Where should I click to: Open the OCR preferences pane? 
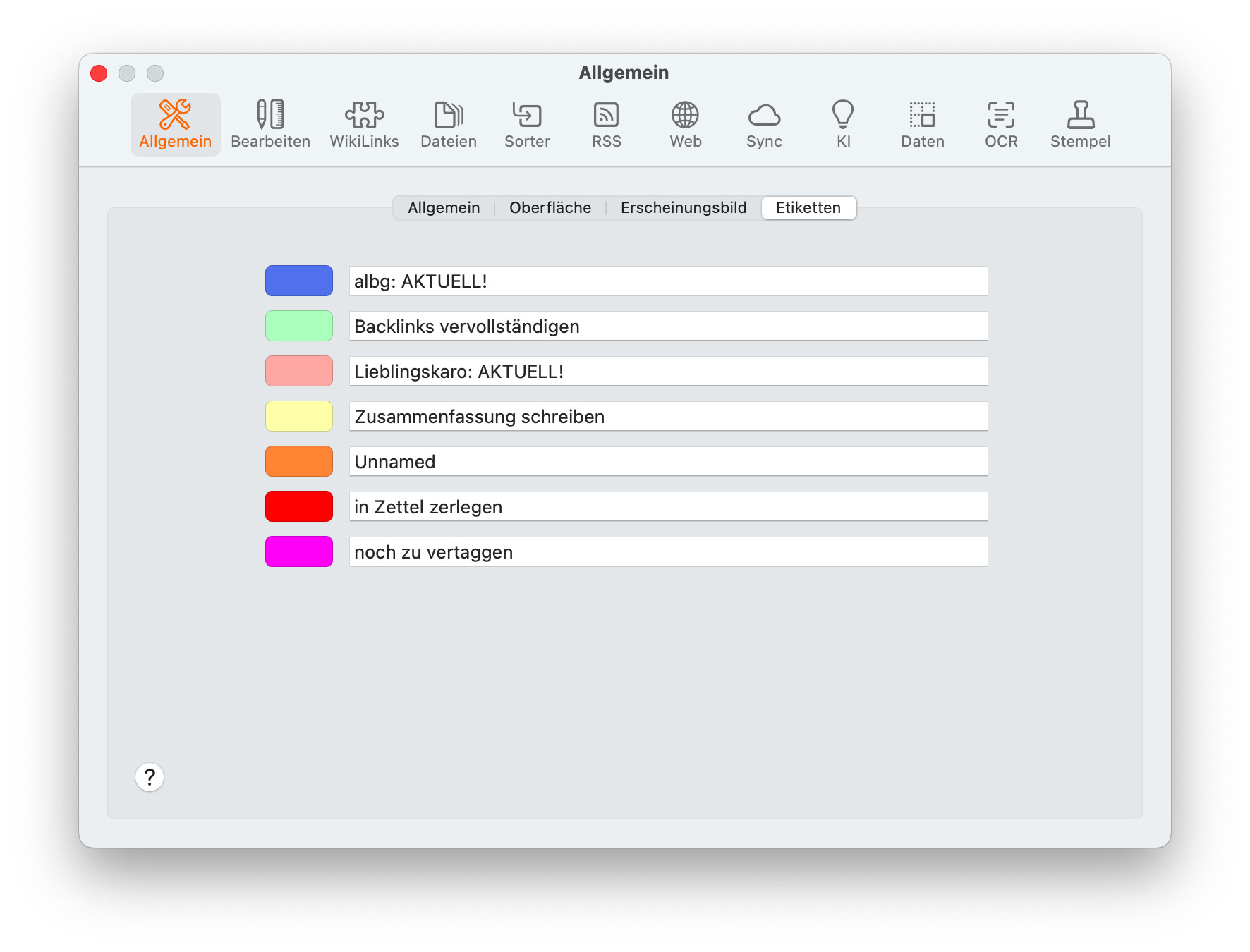click(x=1001, y=125)
